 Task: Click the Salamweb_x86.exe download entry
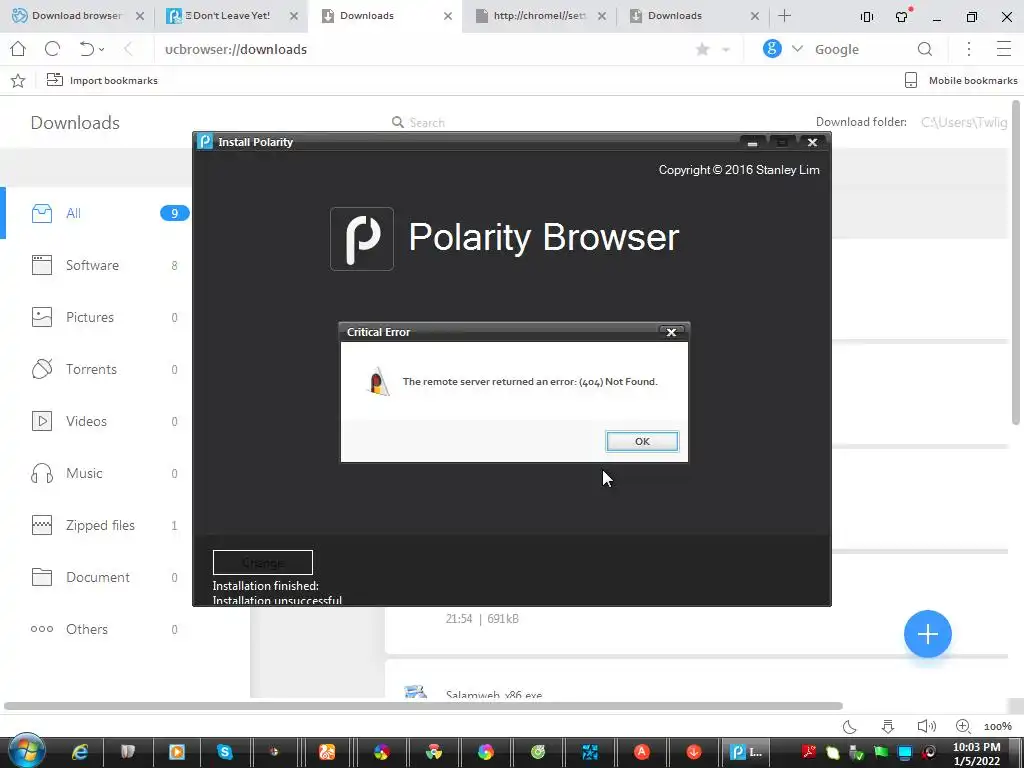tap(494, 694)
